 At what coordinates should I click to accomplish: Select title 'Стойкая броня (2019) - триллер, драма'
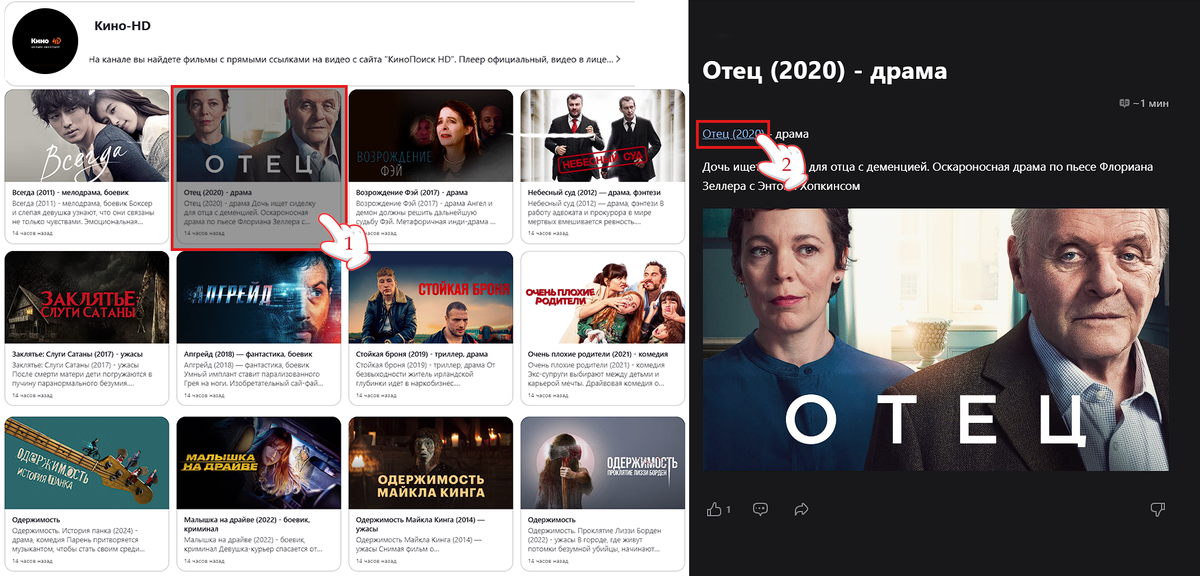point(424,354)
